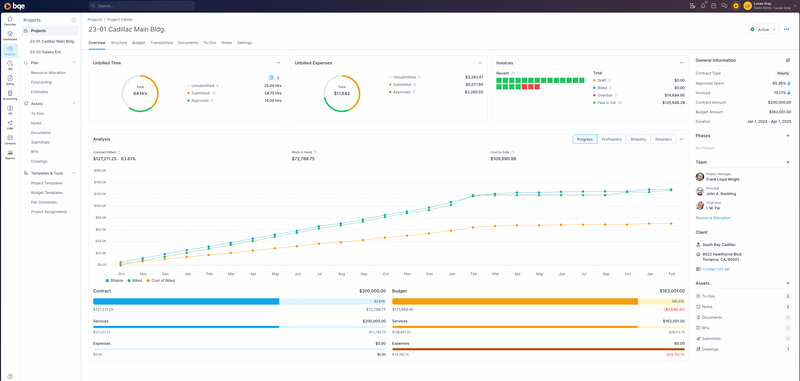Add a team member with plus icon

(788, 162)
